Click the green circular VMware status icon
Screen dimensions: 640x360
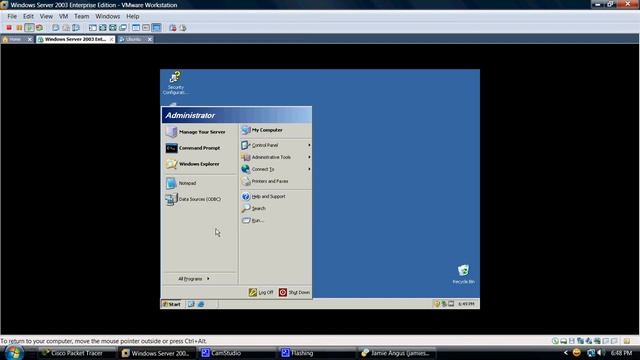point(555,341)
